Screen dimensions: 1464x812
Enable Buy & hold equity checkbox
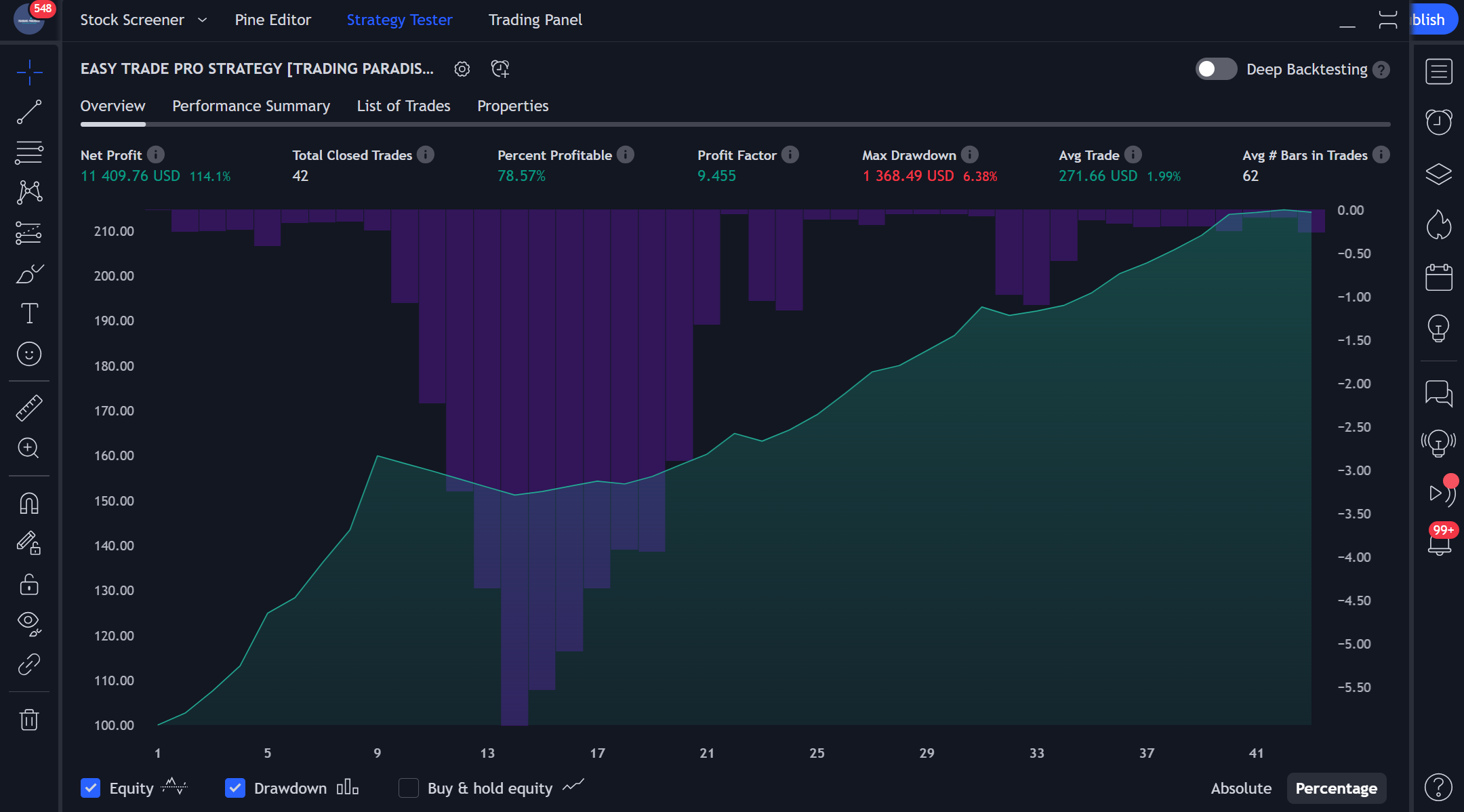[409, 788]
